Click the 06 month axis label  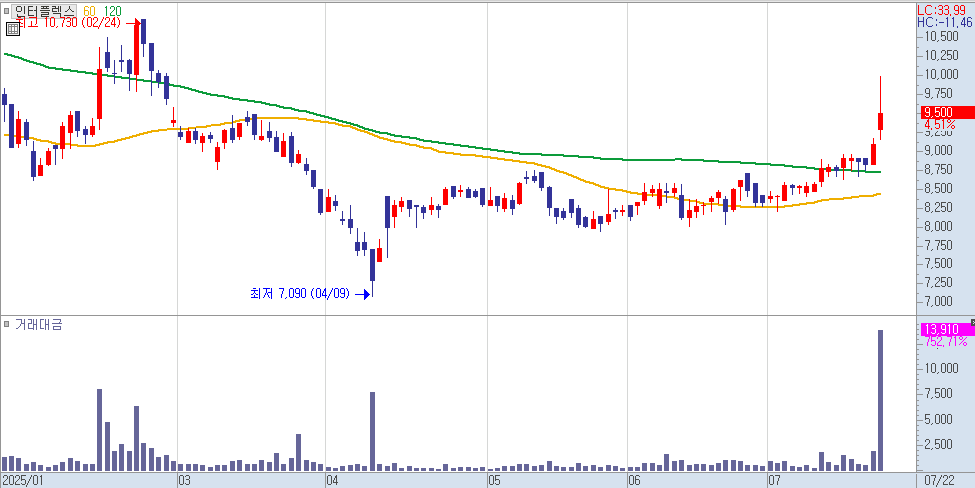point(634,481)
